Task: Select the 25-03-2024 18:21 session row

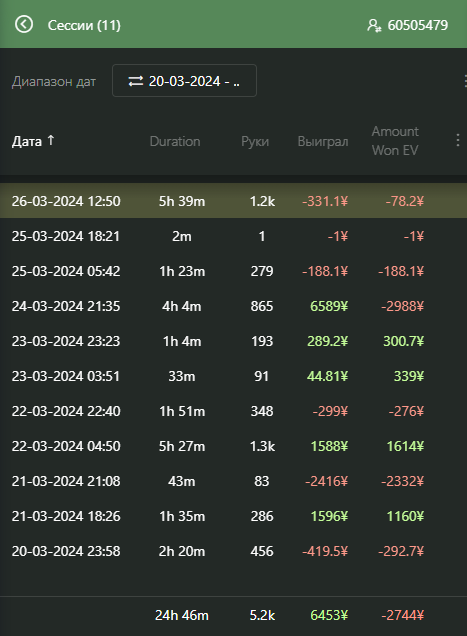Action: 233,236
